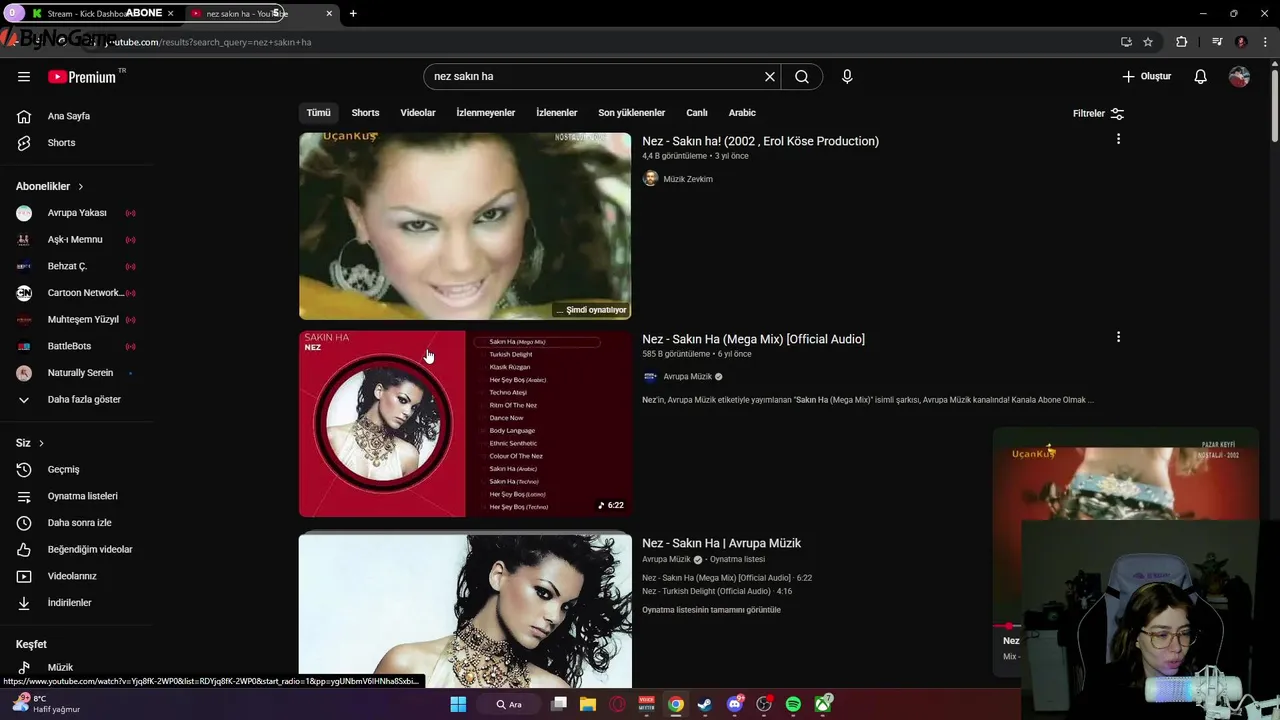The height and width of the screenshot is (720, 1280).
Task: Clear the search box with X icon
Action: (770, 76)
